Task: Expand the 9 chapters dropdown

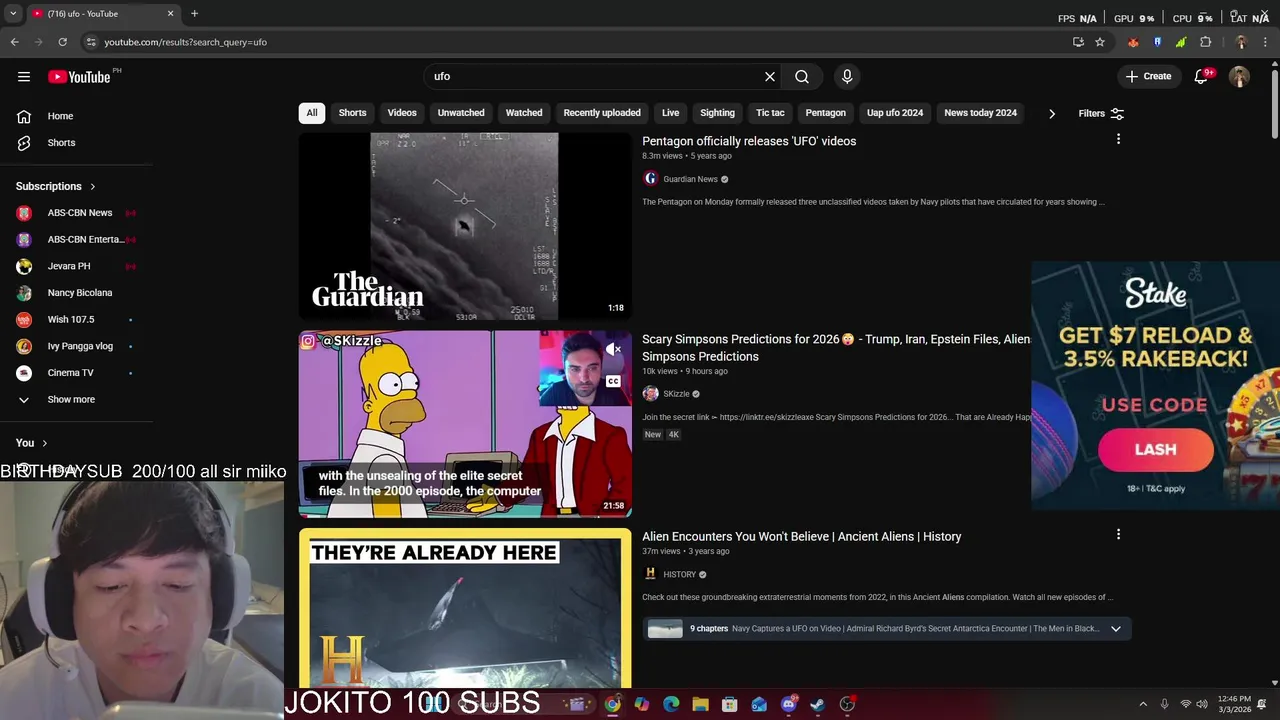Action: pos(1116,629)
